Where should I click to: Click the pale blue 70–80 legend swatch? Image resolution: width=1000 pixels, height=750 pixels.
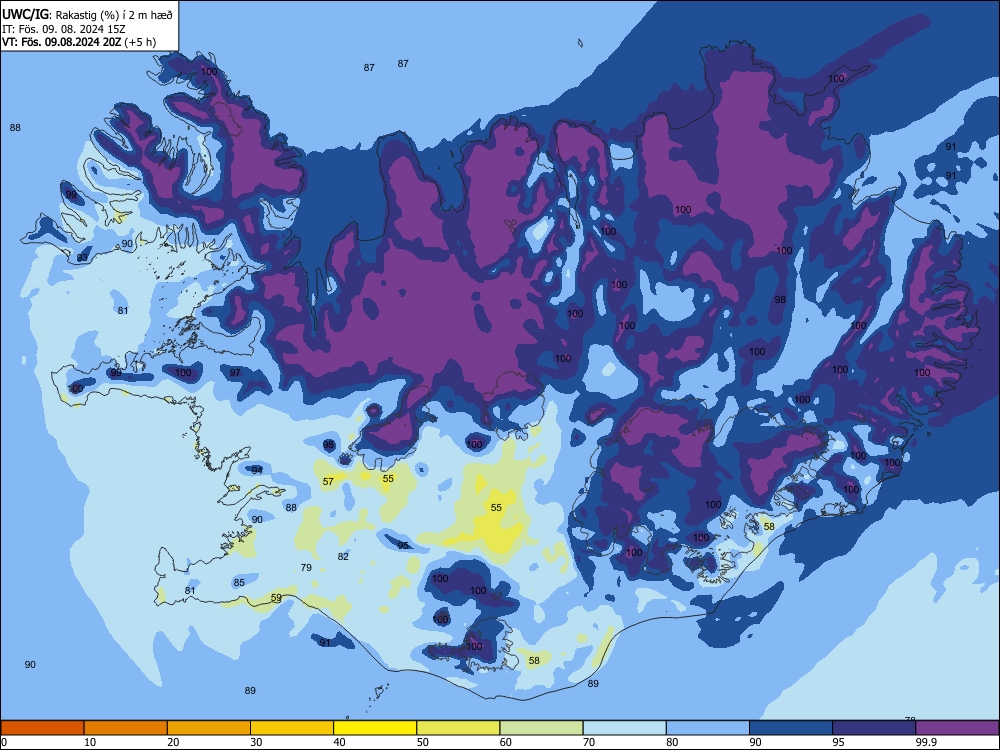click(x=624, y=728)
